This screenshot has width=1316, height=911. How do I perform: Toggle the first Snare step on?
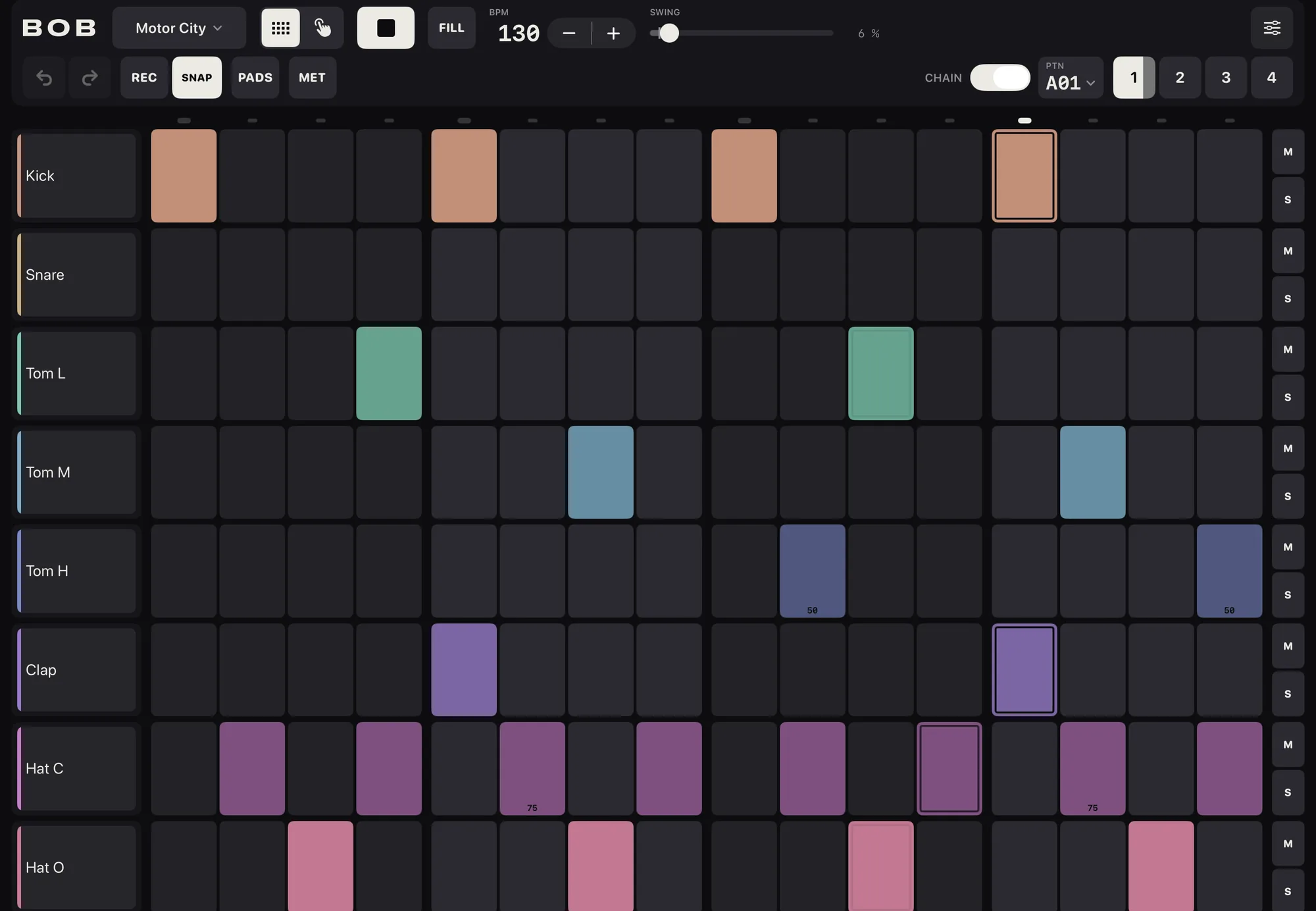[x=184, y=274]
